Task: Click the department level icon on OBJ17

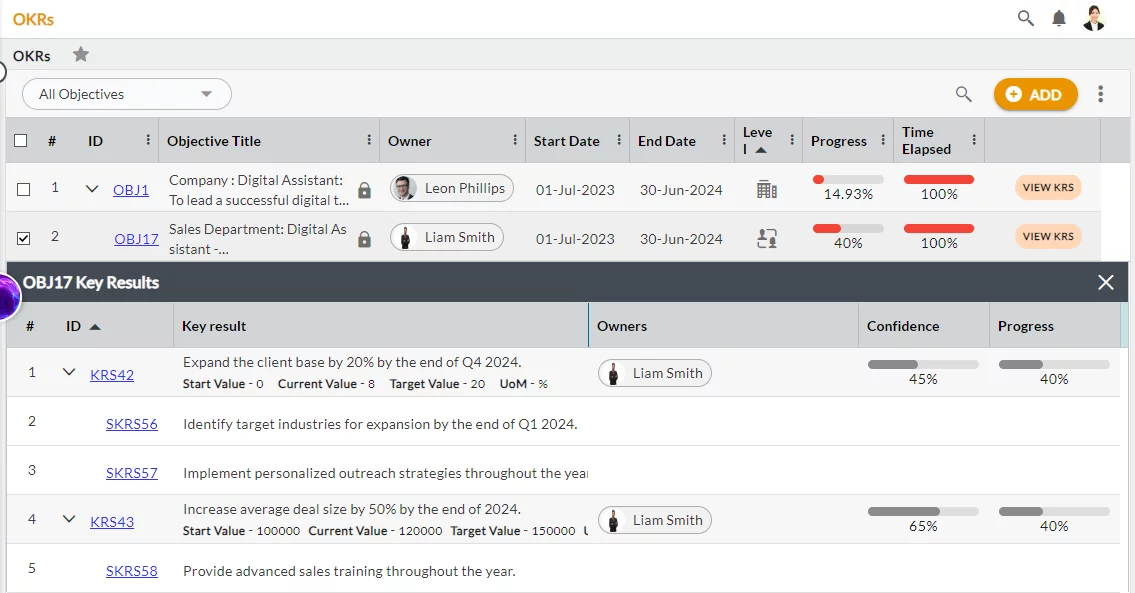Action: click(x=765, y=237)
